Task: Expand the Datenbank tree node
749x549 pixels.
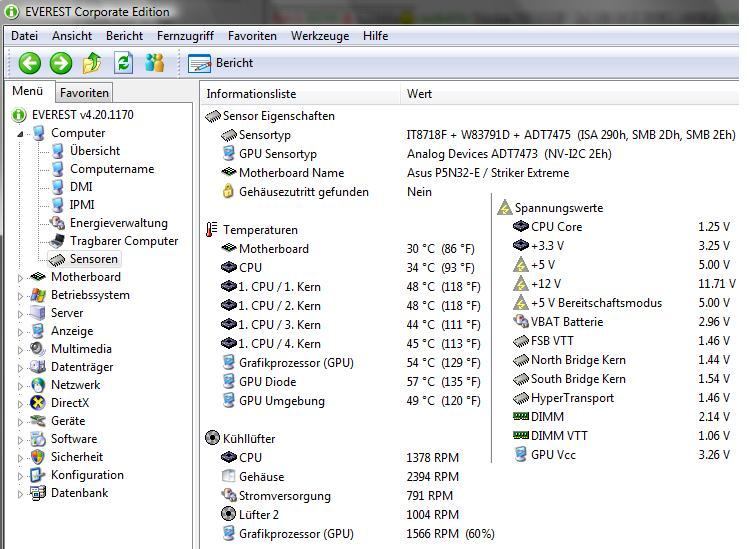Action: click(20, 494)
